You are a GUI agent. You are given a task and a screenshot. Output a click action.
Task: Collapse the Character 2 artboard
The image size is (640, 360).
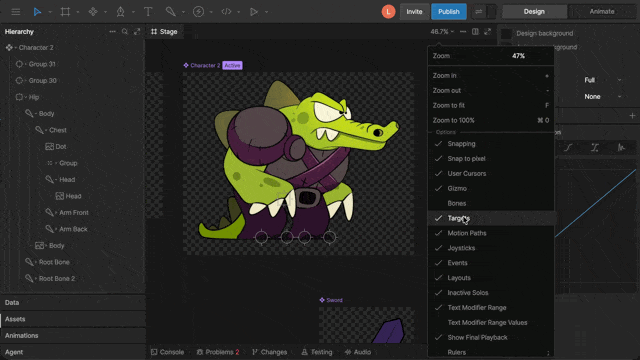15,48
